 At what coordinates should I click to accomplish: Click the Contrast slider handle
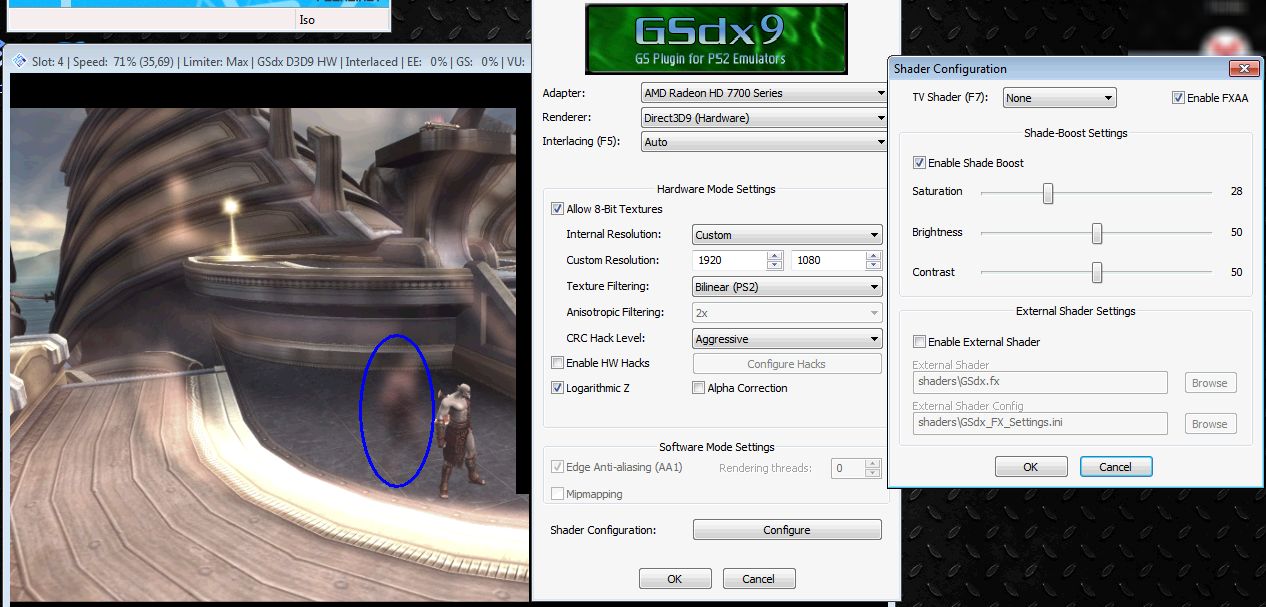[x=1097, y=273]
